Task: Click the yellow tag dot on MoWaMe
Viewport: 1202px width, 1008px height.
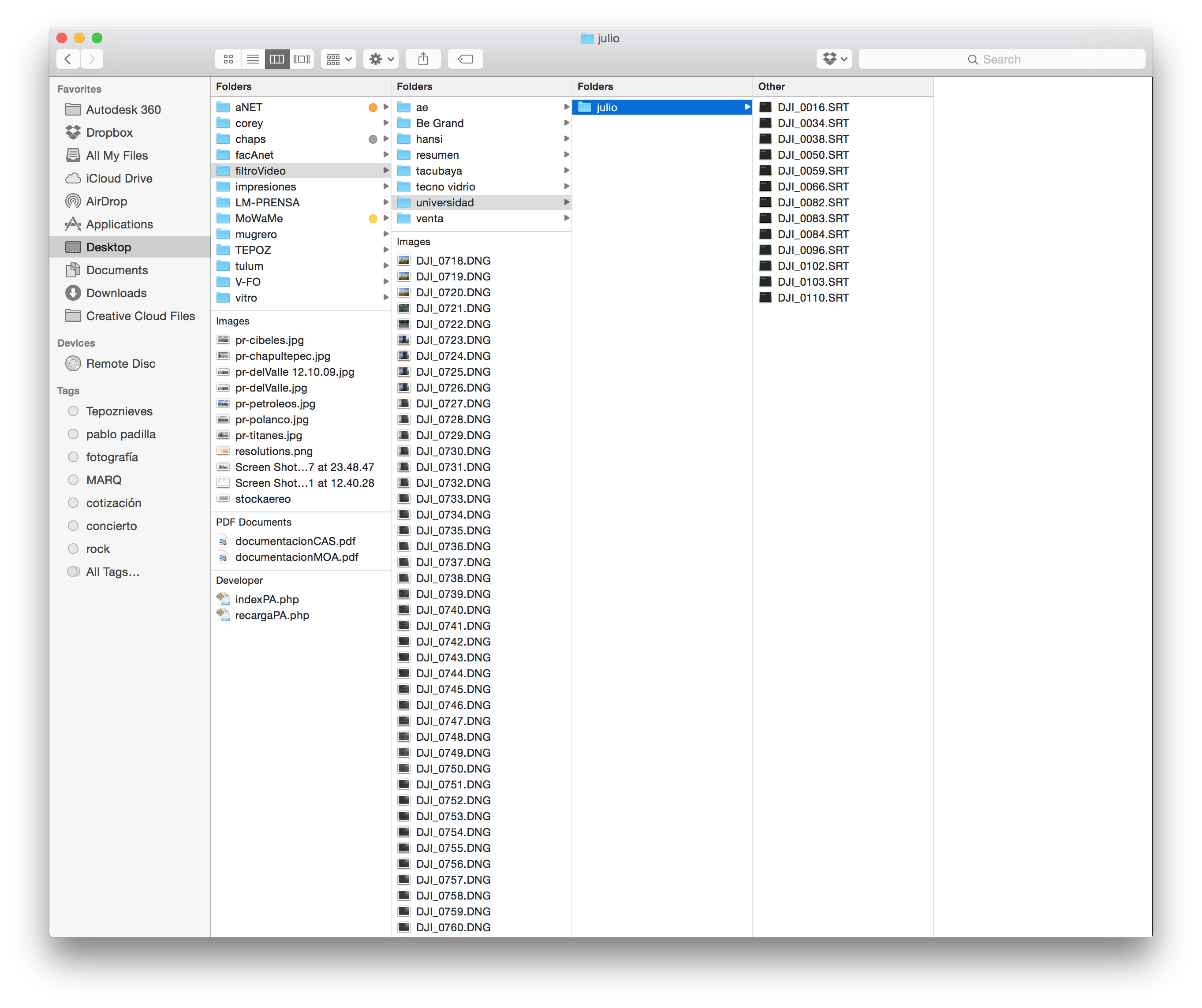Action: (373, 218)
